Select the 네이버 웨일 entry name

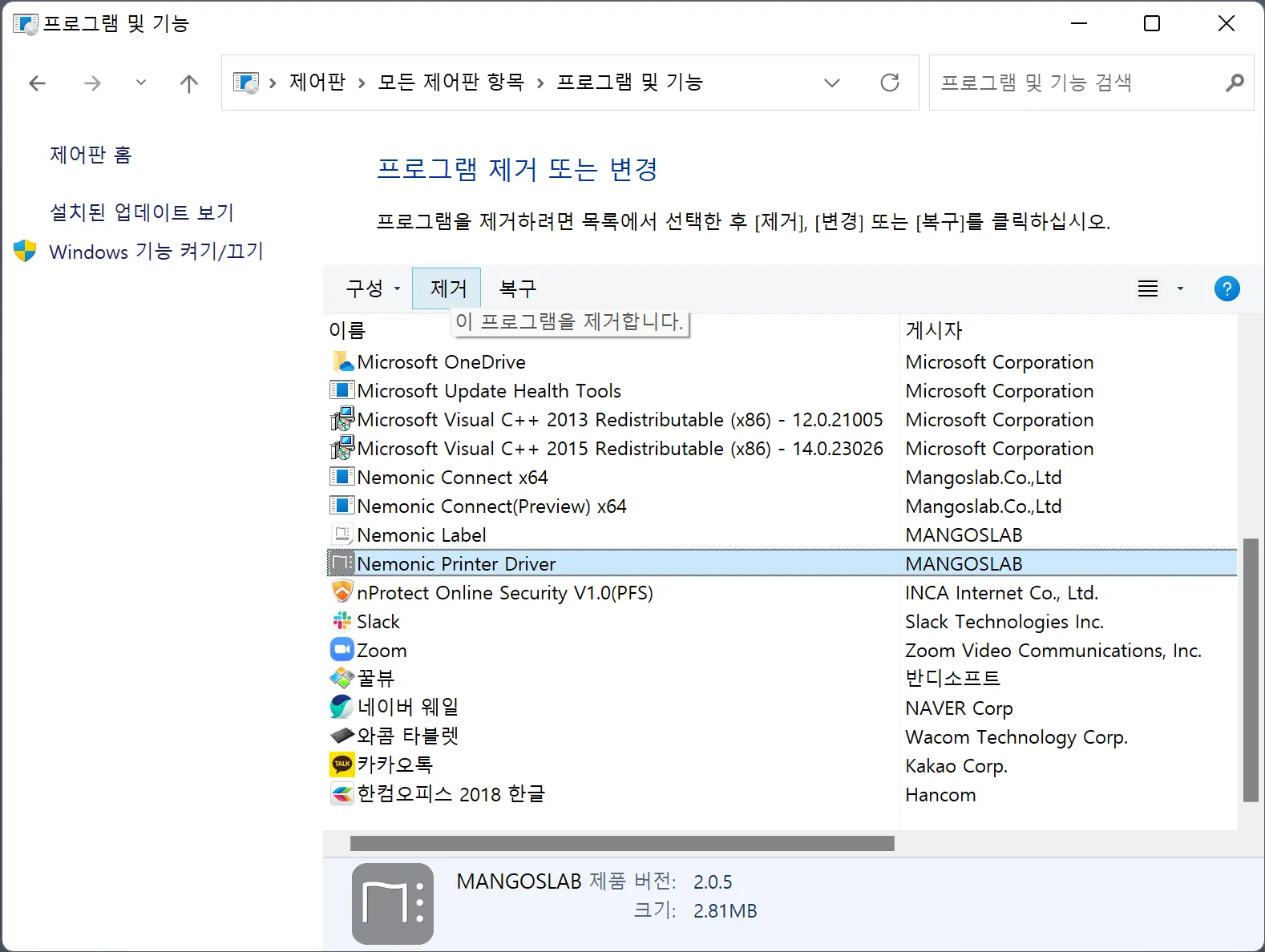pos(408,707)
